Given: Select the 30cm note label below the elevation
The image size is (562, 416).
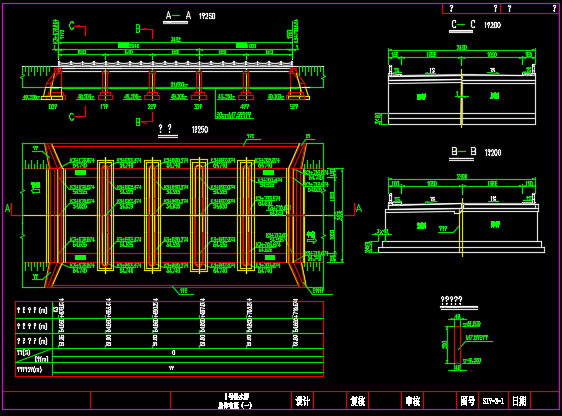Looking at the screenshot, I should [x=234, y=115].
